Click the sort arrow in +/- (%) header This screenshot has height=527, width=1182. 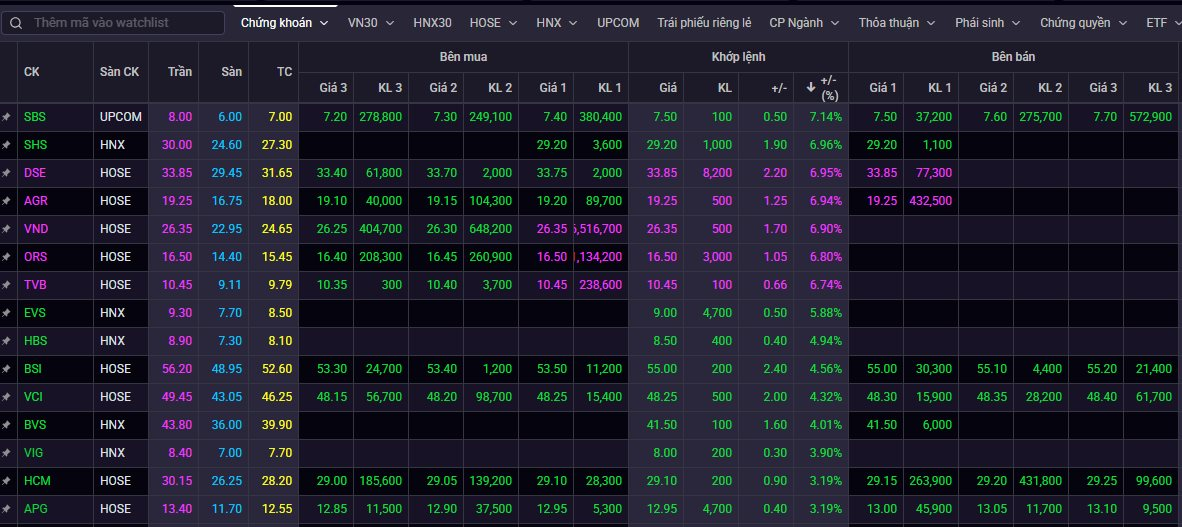pos(809,88)
